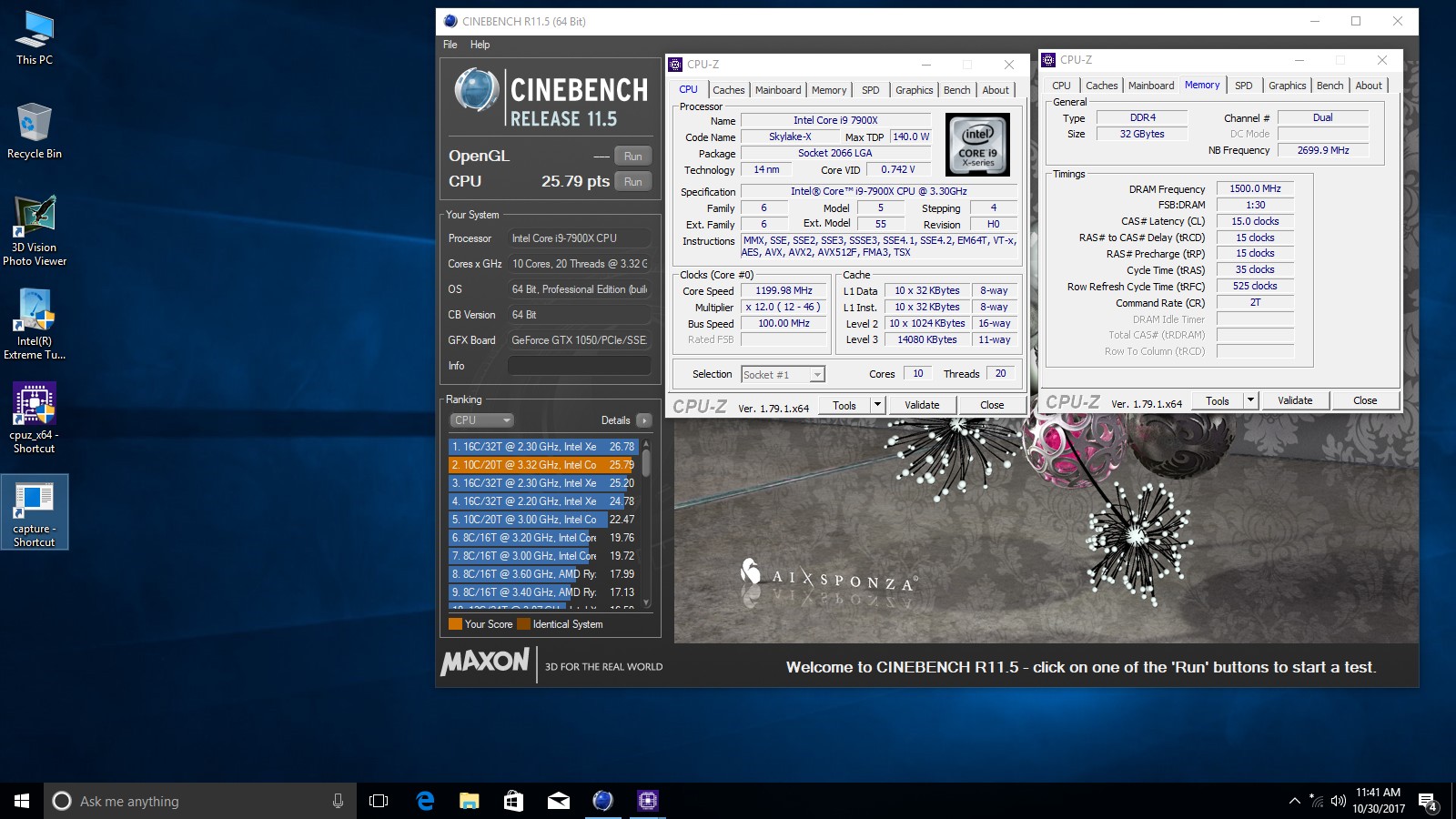Click the Ask me anything search box

[200, 801]
